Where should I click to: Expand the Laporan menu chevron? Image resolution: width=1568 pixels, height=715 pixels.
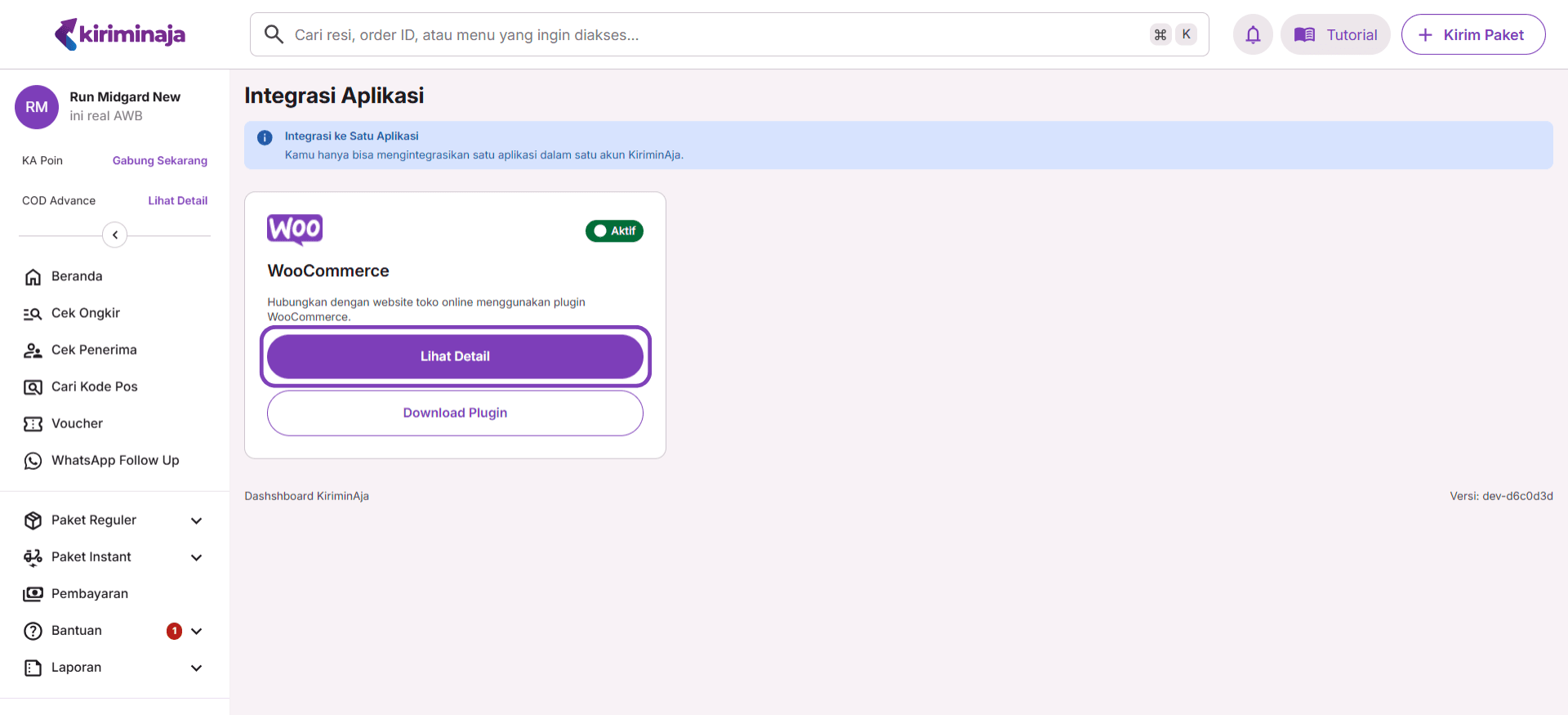point(196,668)
